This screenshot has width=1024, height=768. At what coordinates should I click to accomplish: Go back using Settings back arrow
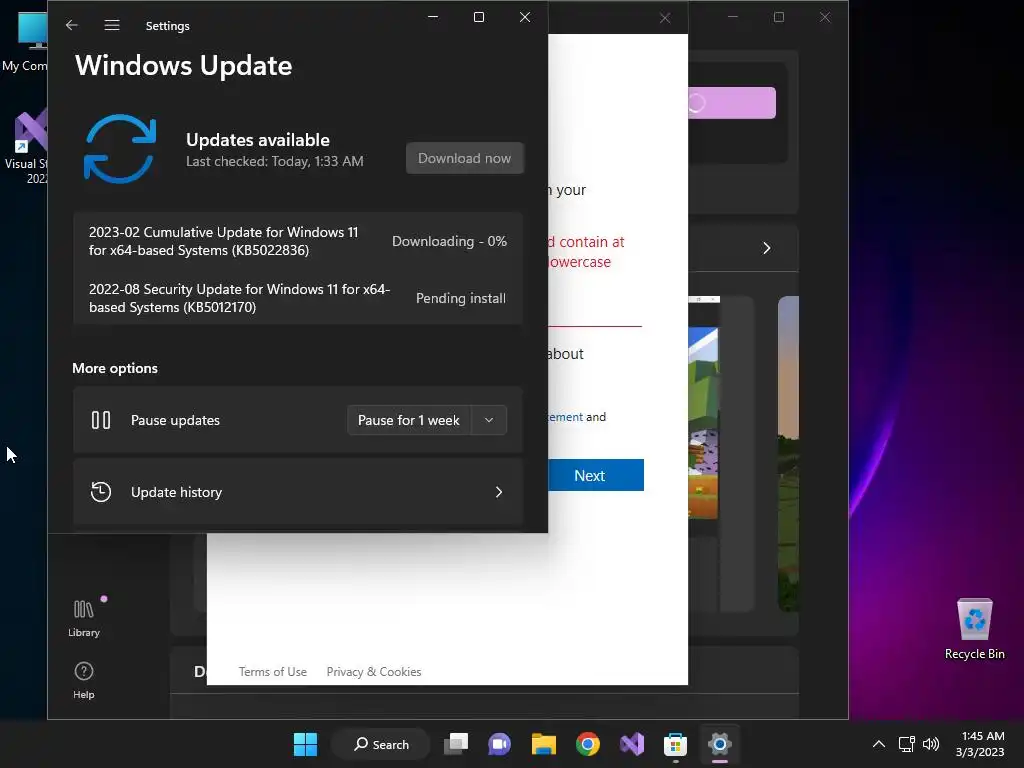(x=72, y=25)
